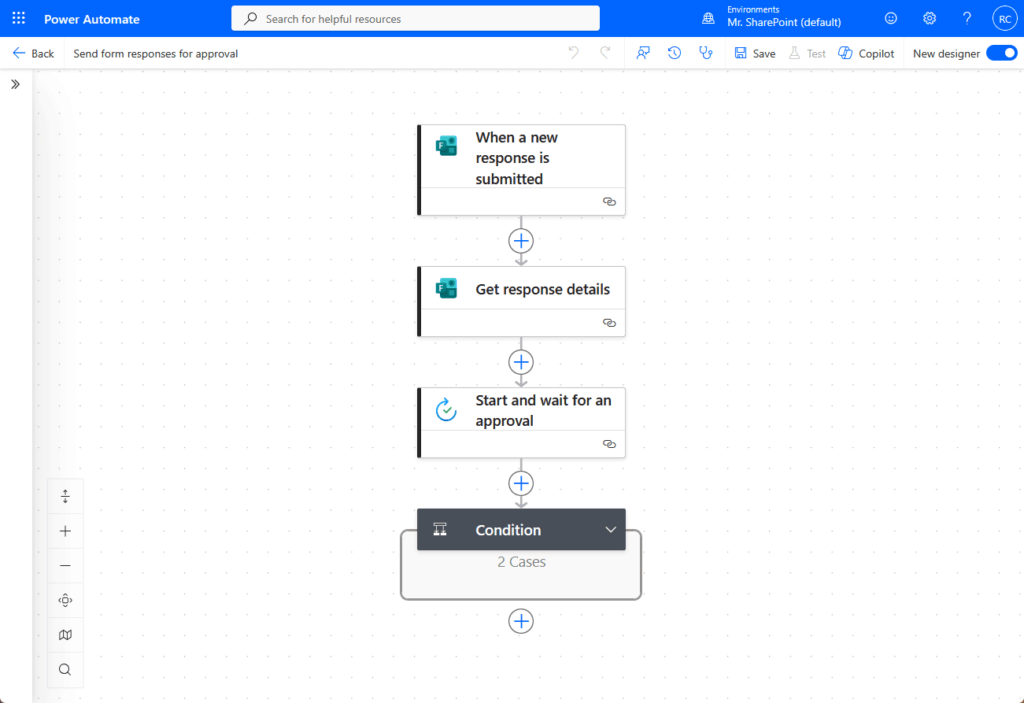The width and height of the screenshot is (1024, 703).
Task: Open version history clock icon
Action: tap(675, 53)
